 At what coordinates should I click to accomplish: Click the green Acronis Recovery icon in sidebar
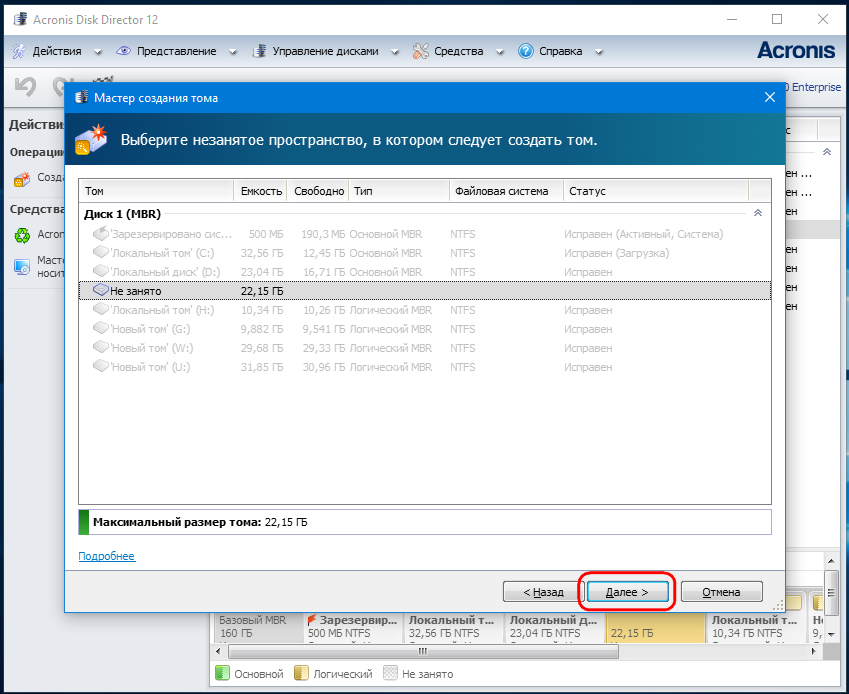(21, 235)
